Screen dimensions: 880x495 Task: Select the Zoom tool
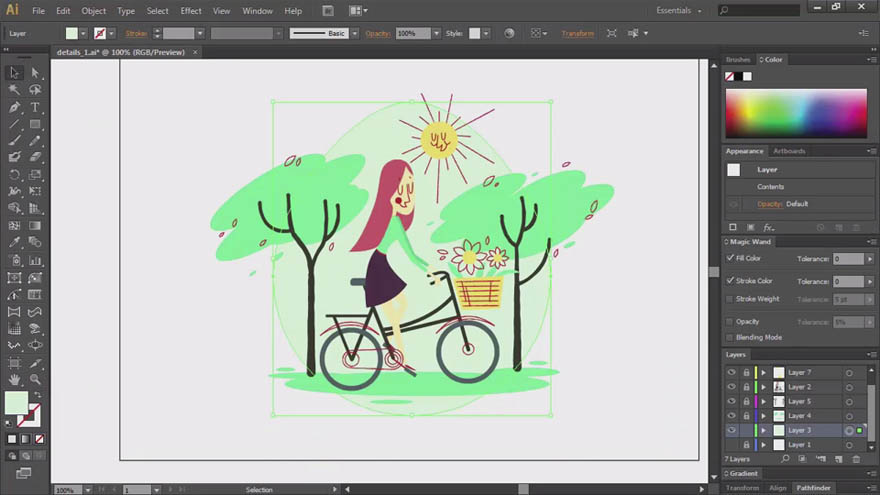click(35, 379)
